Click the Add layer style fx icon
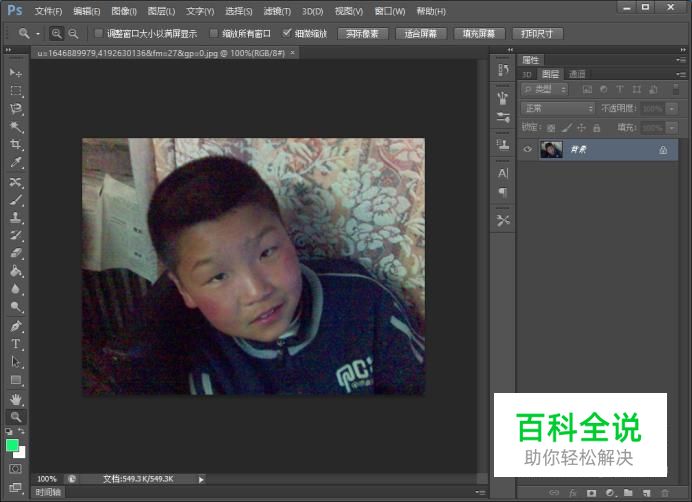This screenshot has width=692, height=502. [573, 493]
